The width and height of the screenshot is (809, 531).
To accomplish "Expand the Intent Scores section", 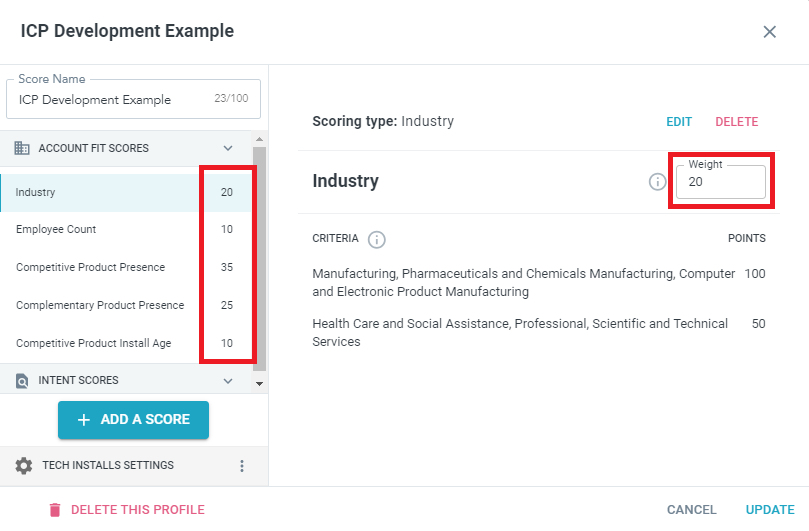I will [x=228, y=380].
